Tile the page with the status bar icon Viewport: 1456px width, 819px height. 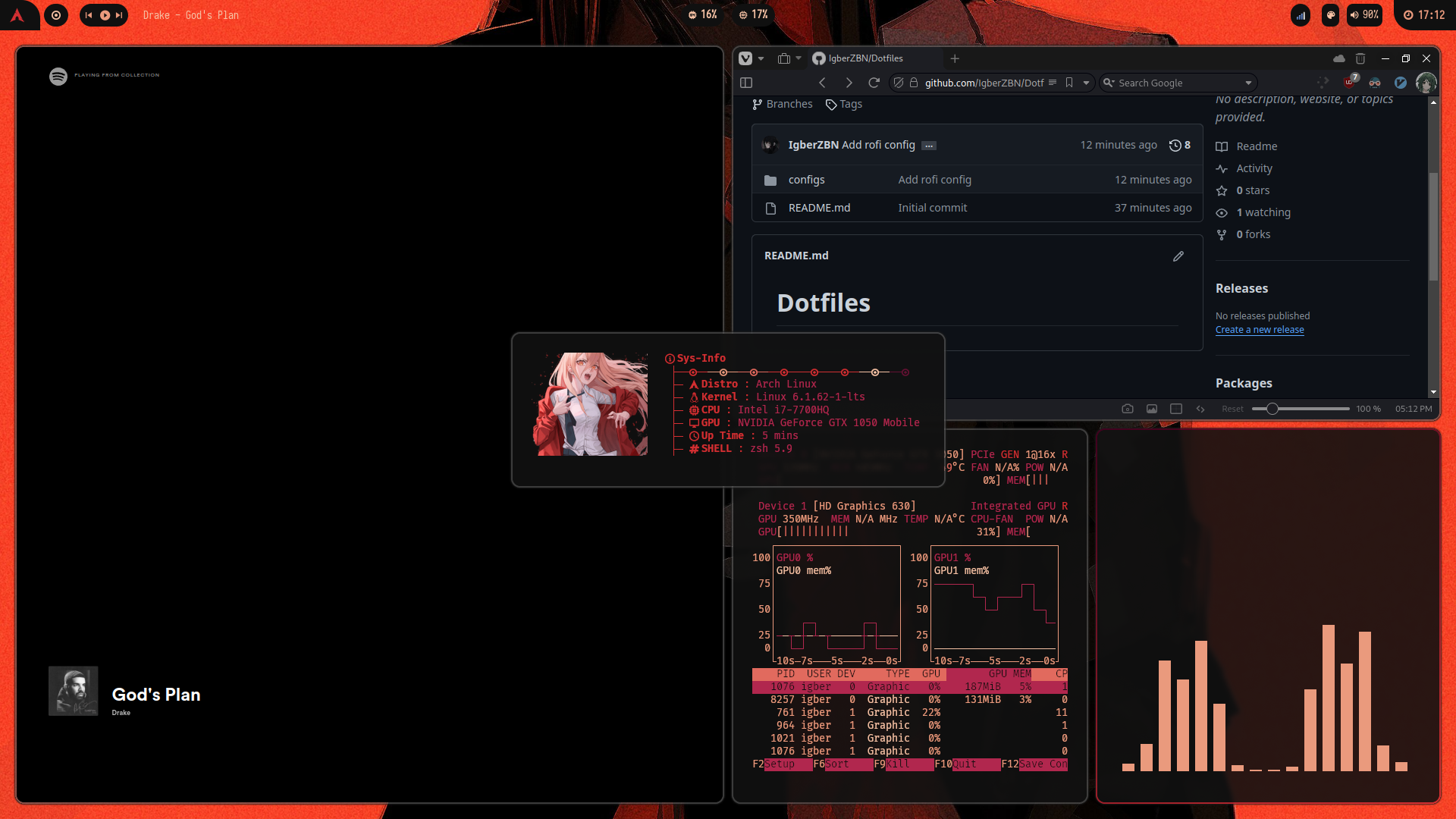1176,409
